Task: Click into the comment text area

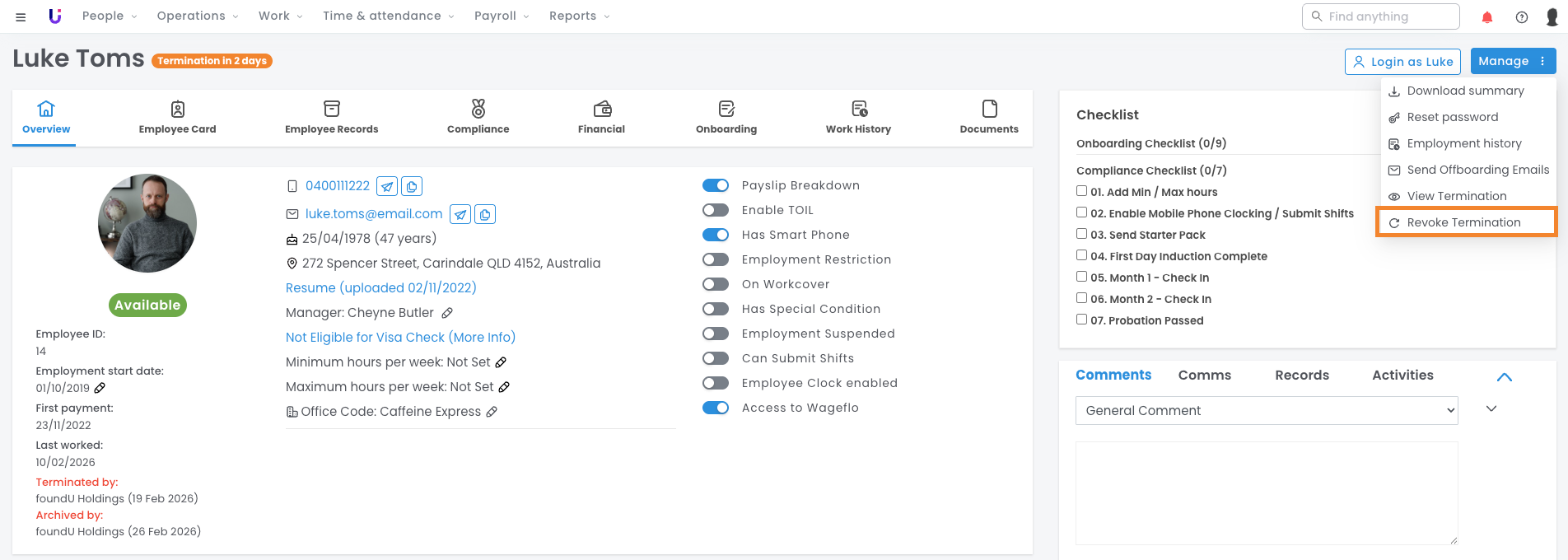Action: coord(1266,492)
